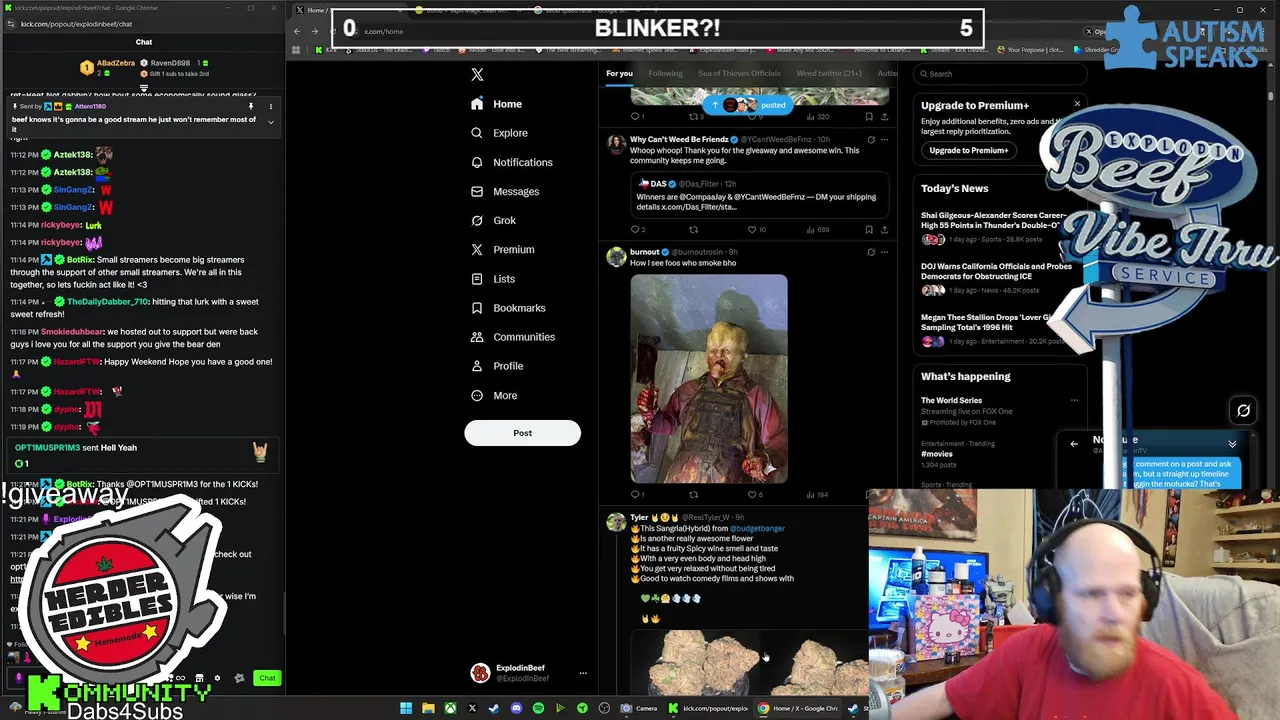Bookmark the Why Can't Weed Be Friendz post
The image size is (1280, 720).
[x=868, y=229]
